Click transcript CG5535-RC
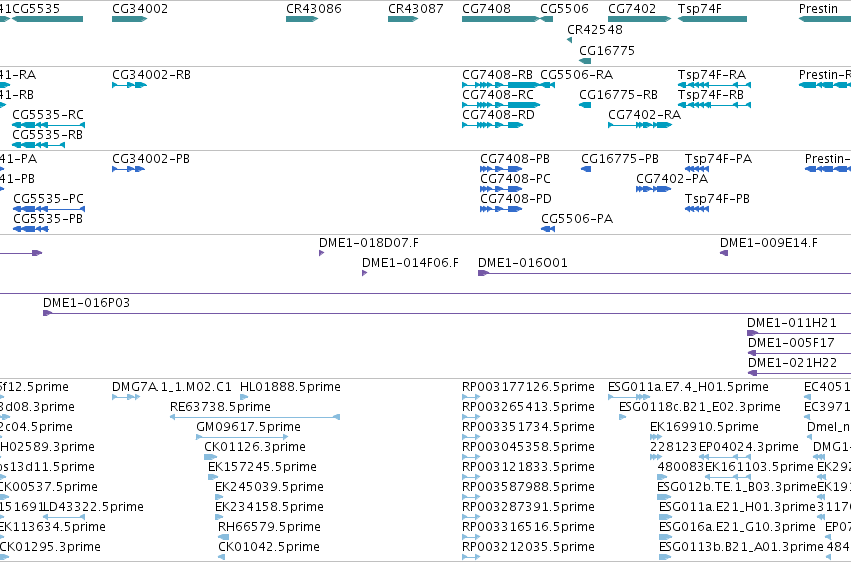The image size is (851, 562). 48,125
